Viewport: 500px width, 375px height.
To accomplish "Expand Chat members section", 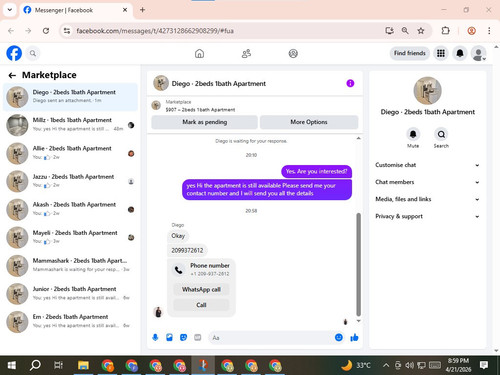I will click(x=427, y=182).
